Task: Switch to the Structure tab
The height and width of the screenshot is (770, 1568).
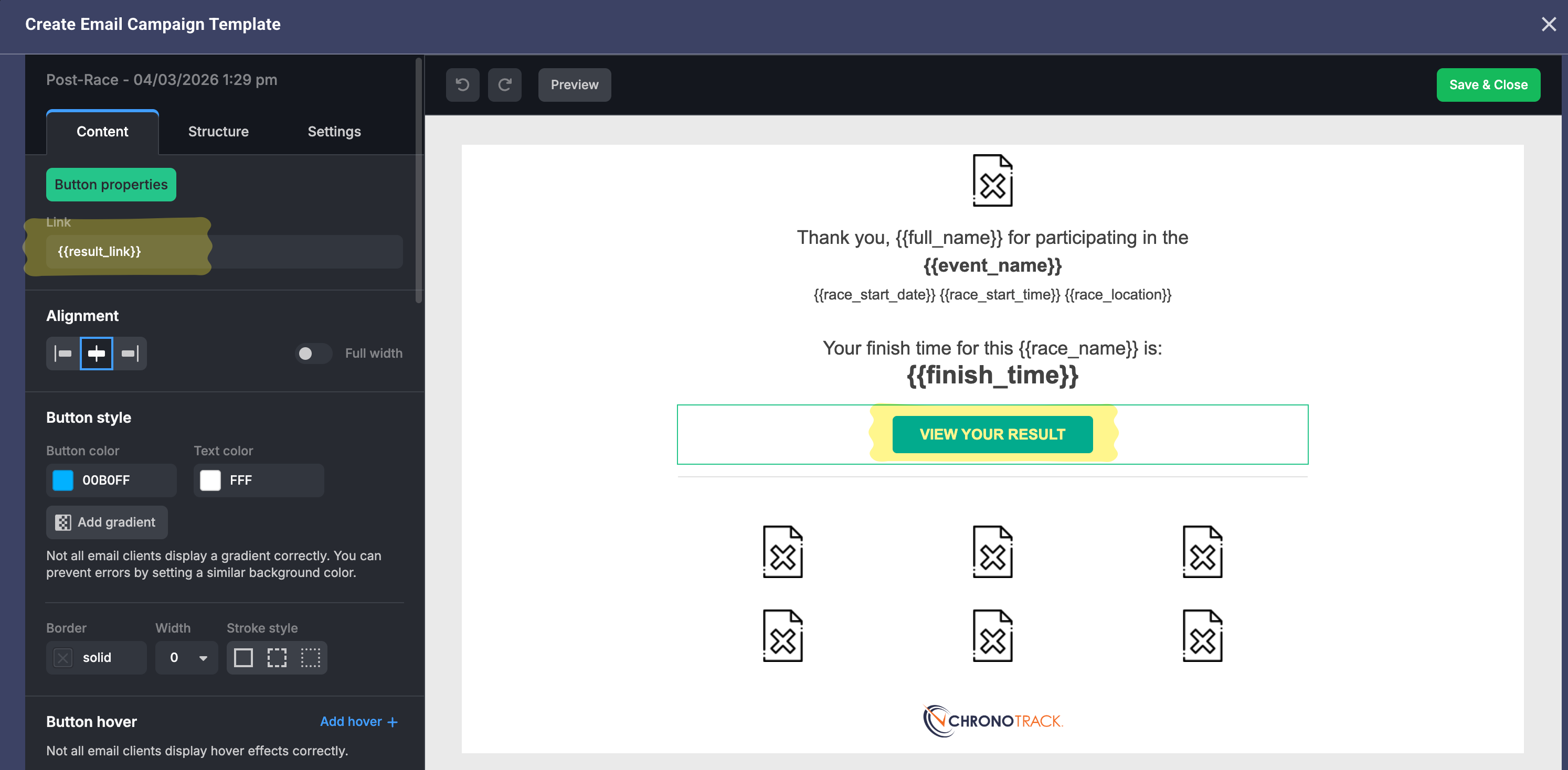Action: [x=218, y=131]
